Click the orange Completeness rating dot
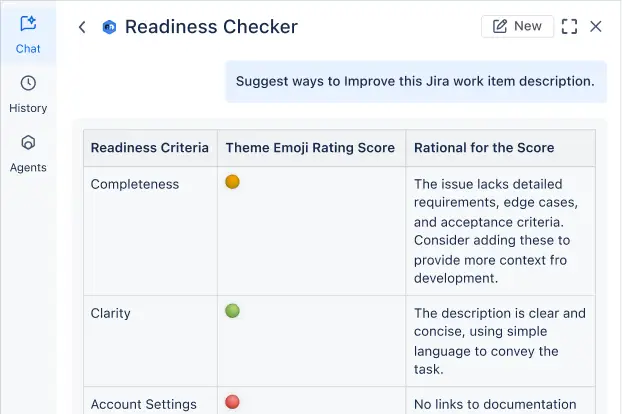 tap(232, 182)
